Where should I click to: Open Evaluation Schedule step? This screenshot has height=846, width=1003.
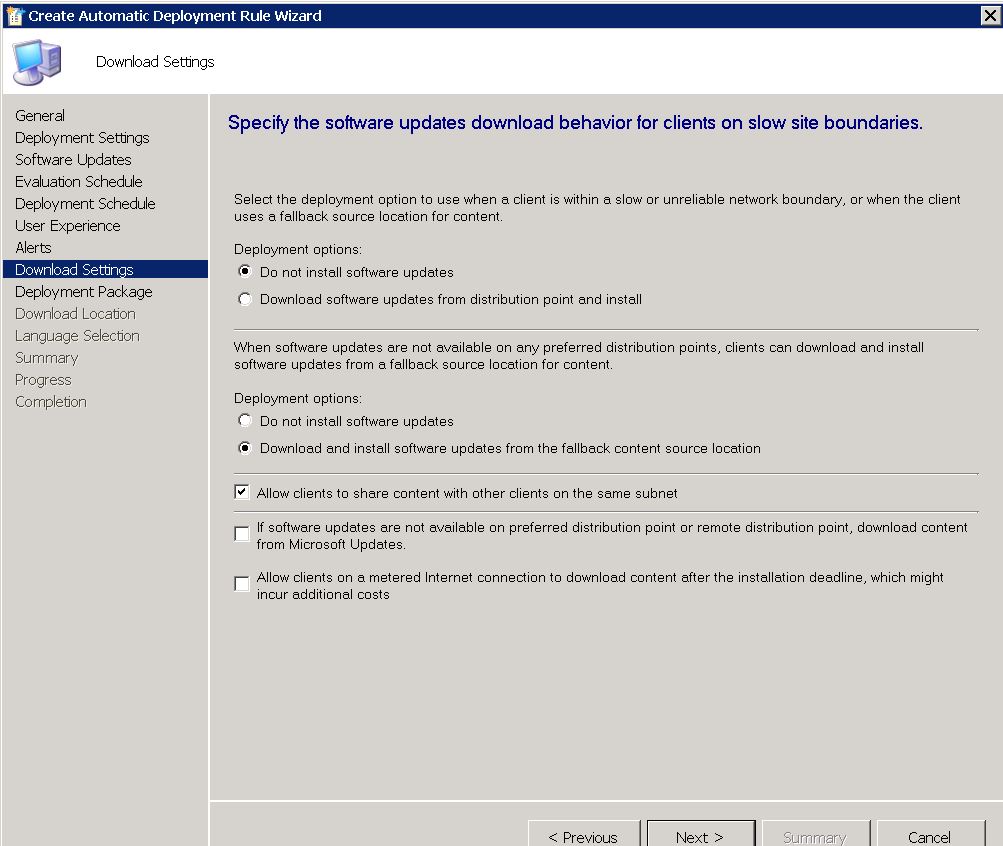[x=79, y=182]
